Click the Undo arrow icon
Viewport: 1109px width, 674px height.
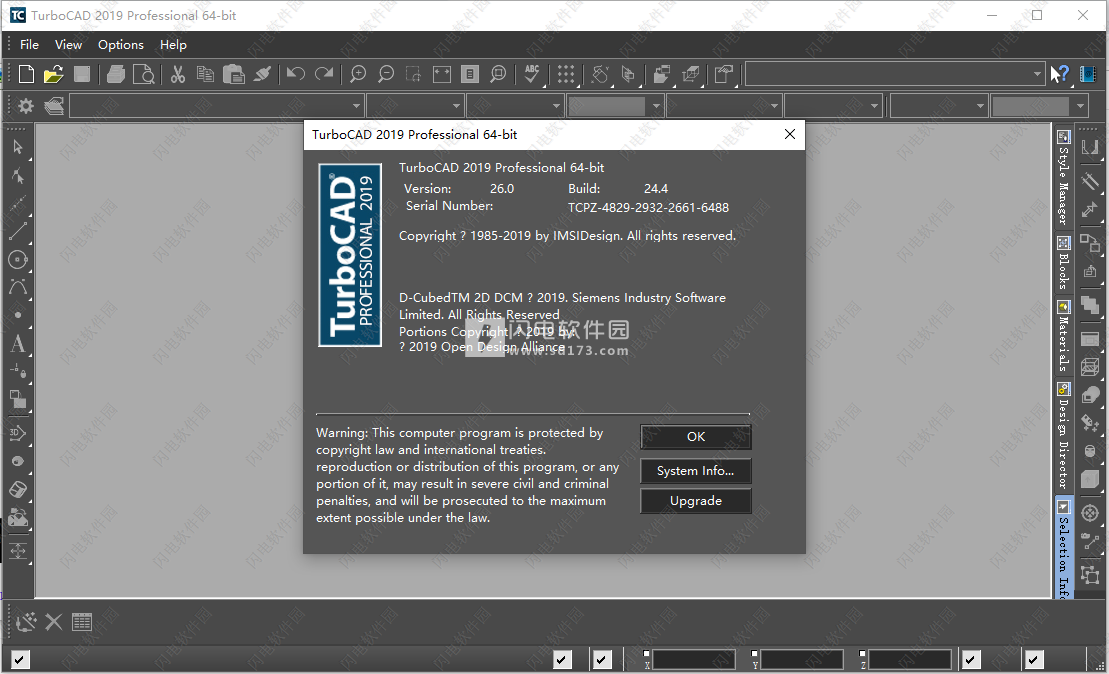coord(296,74)
